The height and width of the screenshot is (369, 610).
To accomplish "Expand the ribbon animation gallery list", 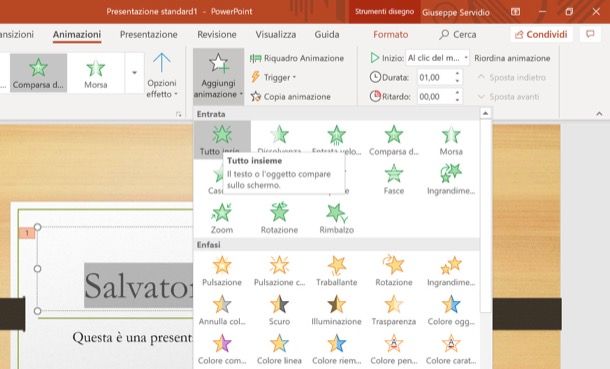I will [134, 73].
